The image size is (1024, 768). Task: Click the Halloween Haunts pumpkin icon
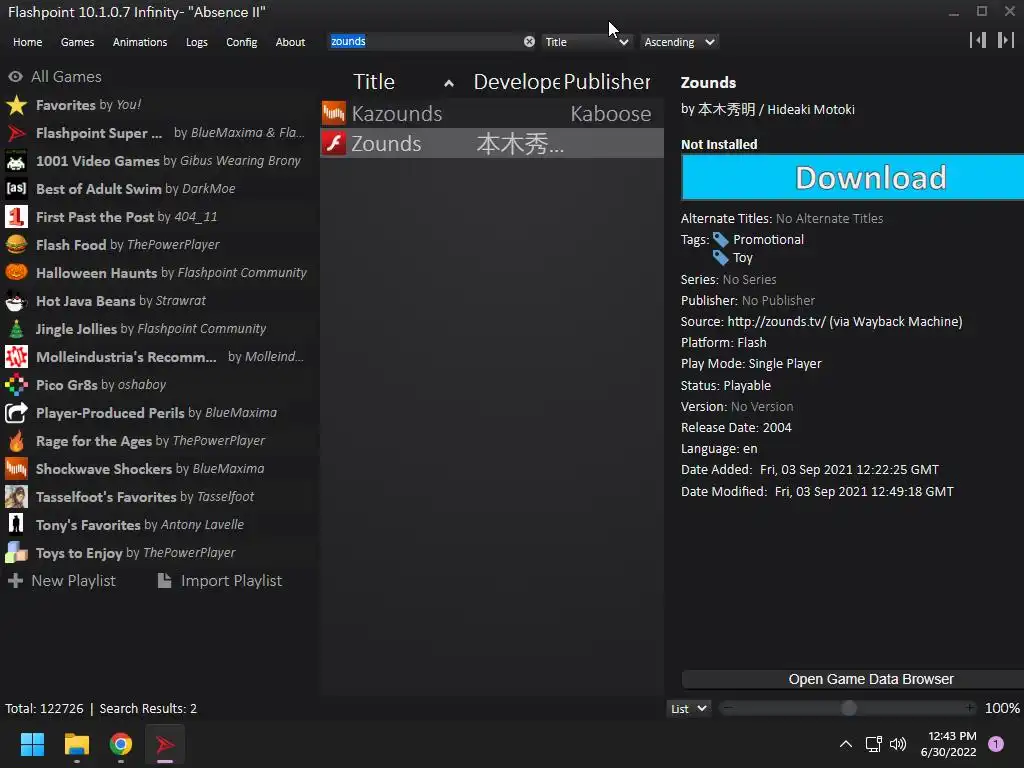[16, 273]
